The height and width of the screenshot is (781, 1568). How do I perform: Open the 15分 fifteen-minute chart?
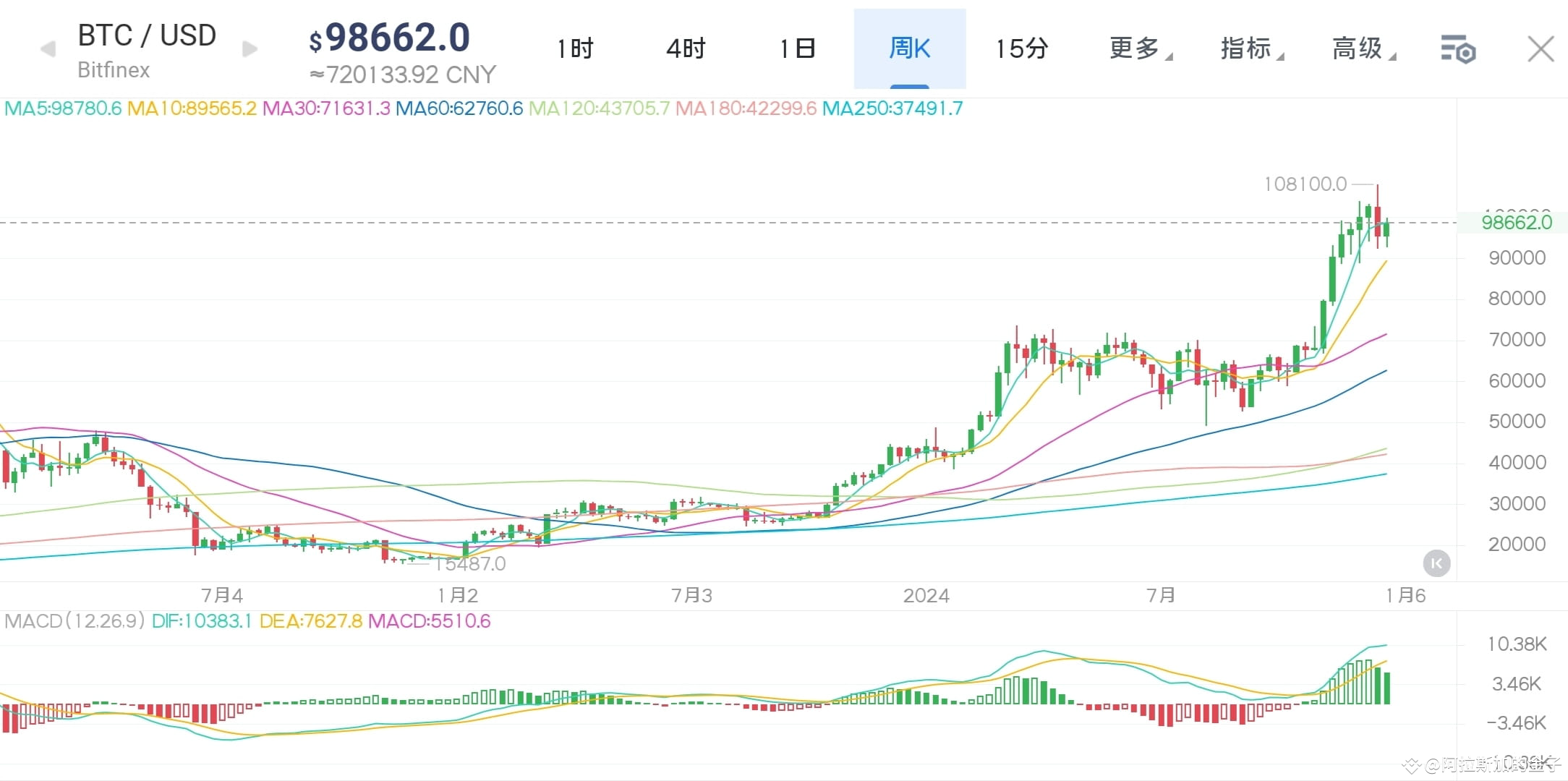[1021, 48]
